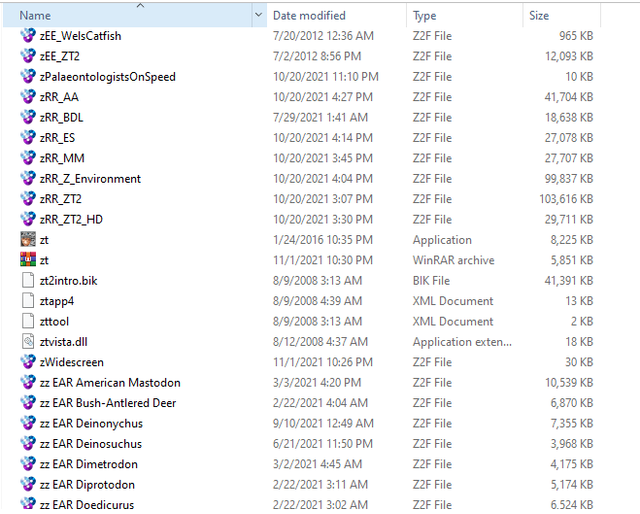
Task: Select the ztvista.dll gear file icon
Action: (x=28, y=342)
